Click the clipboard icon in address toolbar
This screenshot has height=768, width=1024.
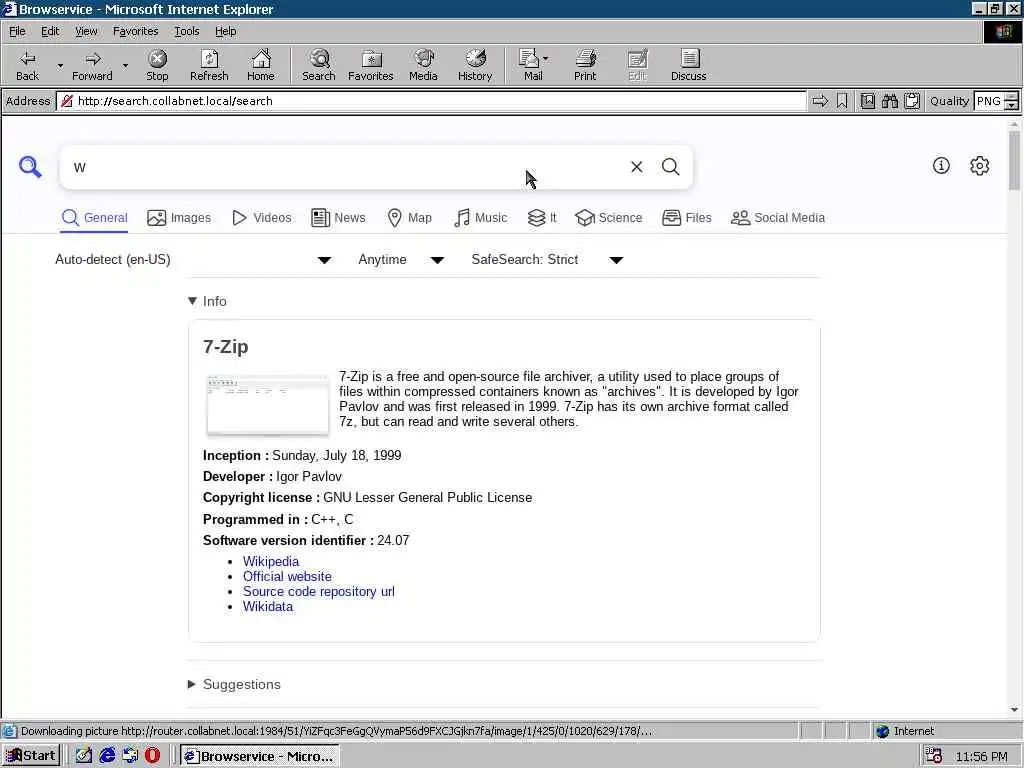912,101
